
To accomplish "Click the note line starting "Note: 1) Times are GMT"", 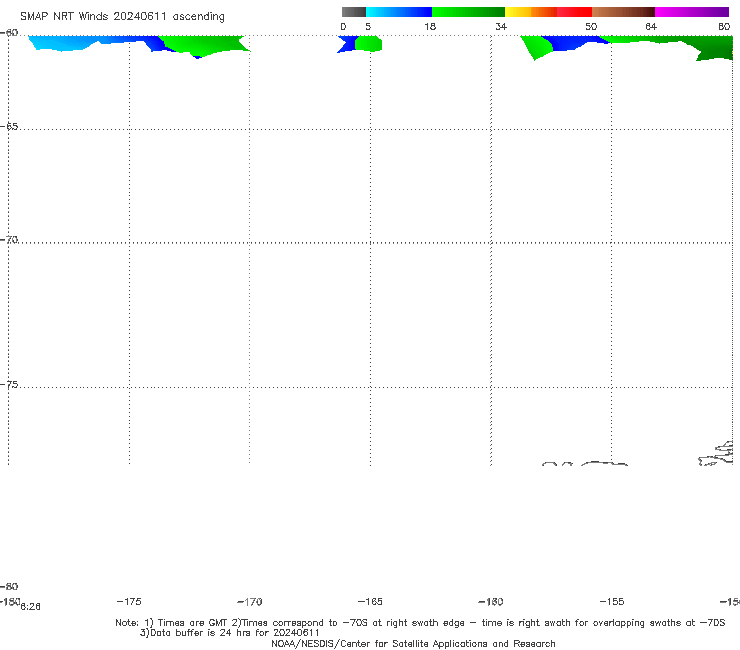I will coord(420,623).
